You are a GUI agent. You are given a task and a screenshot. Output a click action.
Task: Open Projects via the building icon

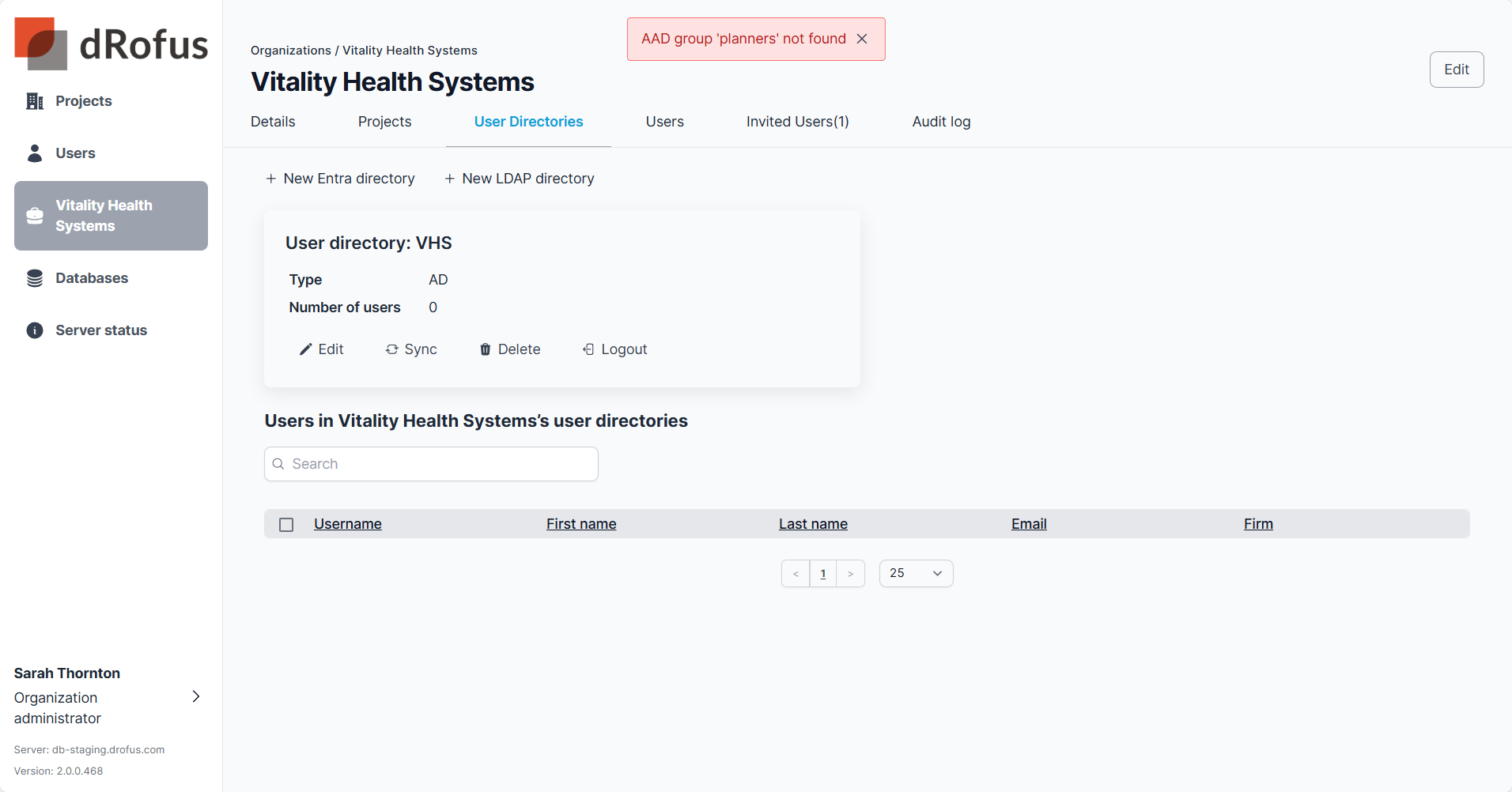pos(35,101)
